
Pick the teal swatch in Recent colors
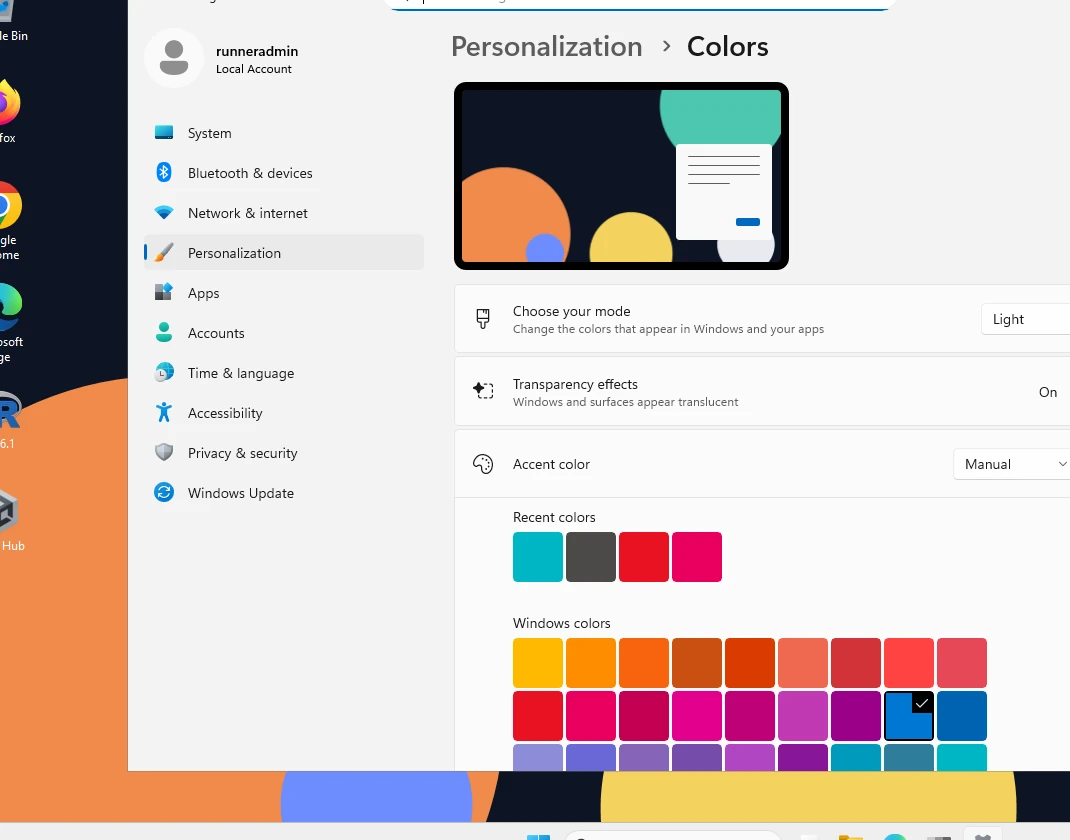538,557
